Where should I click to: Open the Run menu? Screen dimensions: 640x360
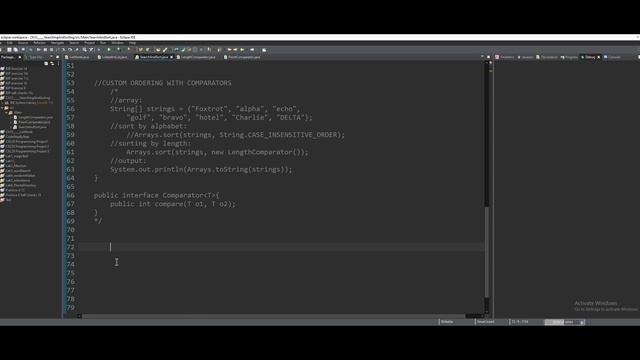click(103, 43)
